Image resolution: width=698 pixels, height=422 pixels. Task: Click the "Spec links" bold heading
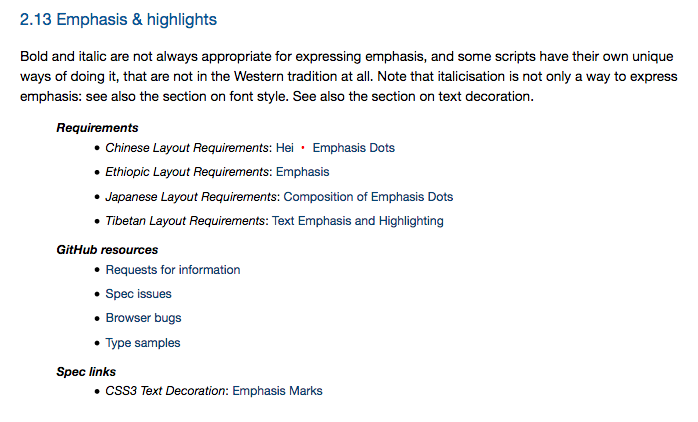tap(86, 372)
